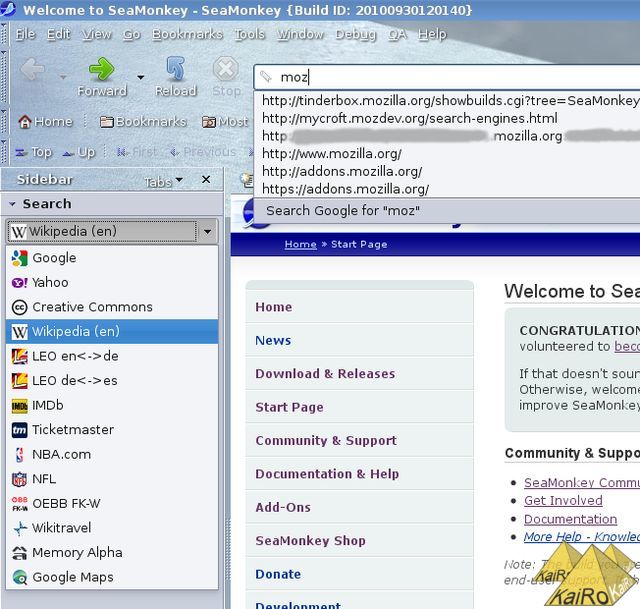Choose LEO de<->es search engine
Screen dimensions: 640x609
point(112,380)
